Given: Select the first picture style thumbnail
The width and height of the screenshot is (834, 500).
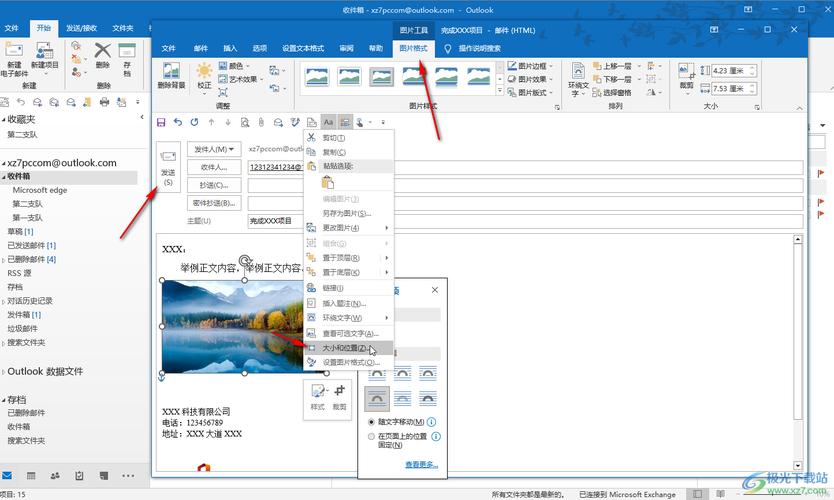Looking at the screenshot, I should 317,77.
